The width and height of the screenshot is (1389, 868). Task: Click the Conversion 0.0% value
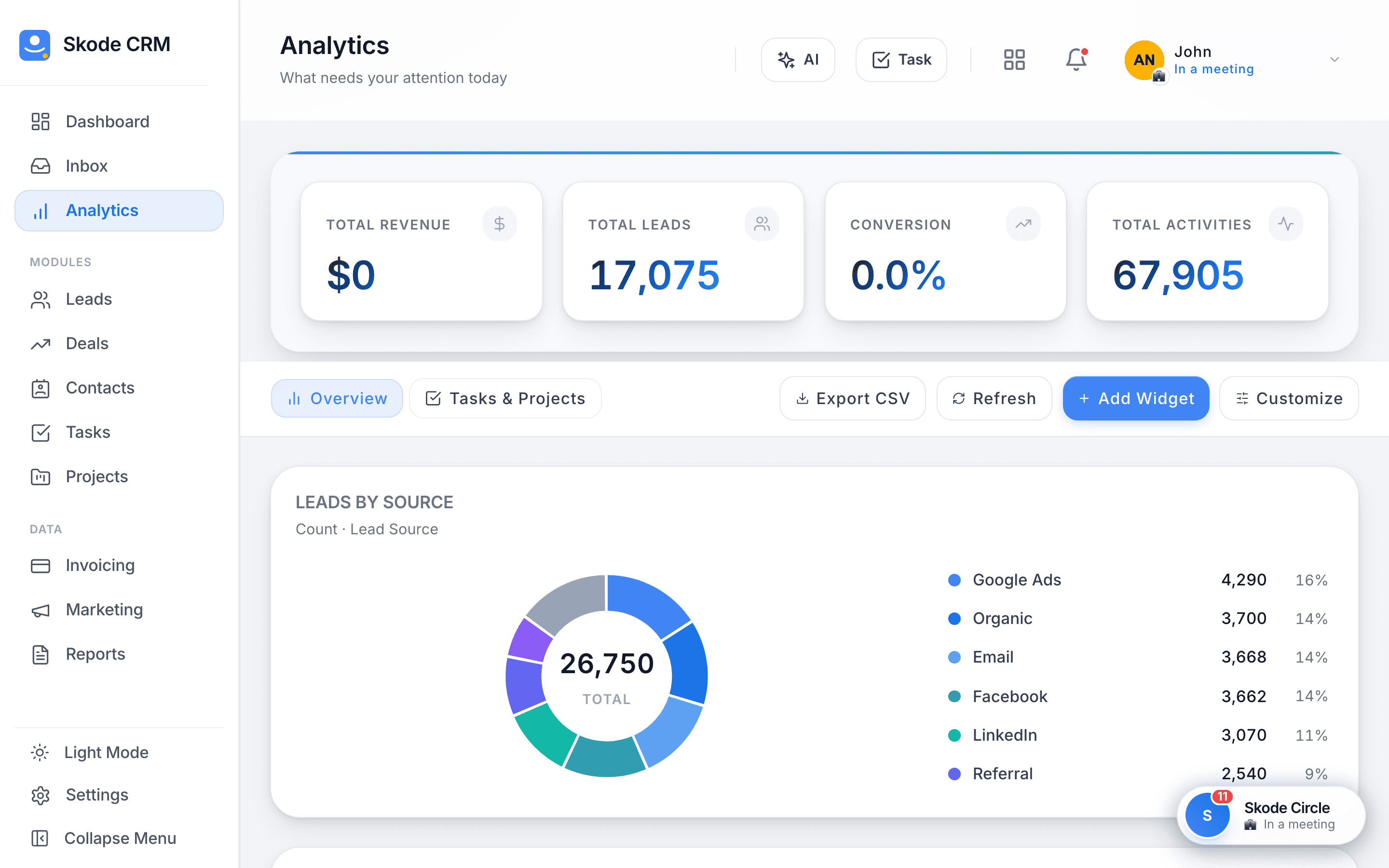(898, 275)
